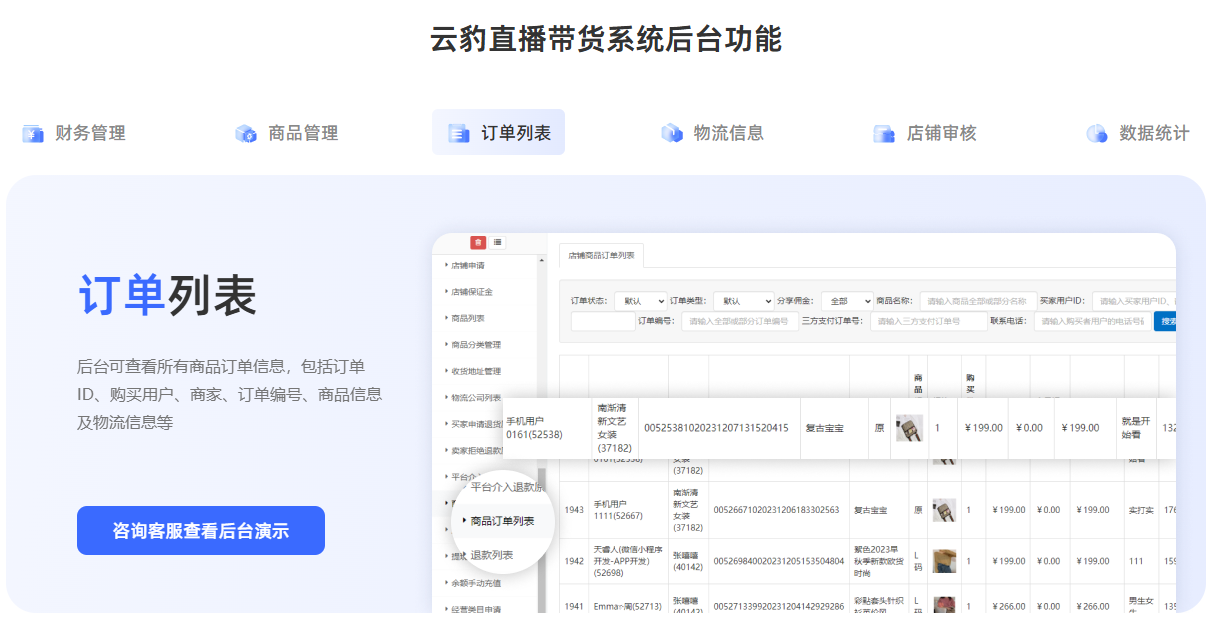Click the page title 云豹直播带货系统后台功能
This screenshot has height=621, width=1209.
click(x=605, y=39)
